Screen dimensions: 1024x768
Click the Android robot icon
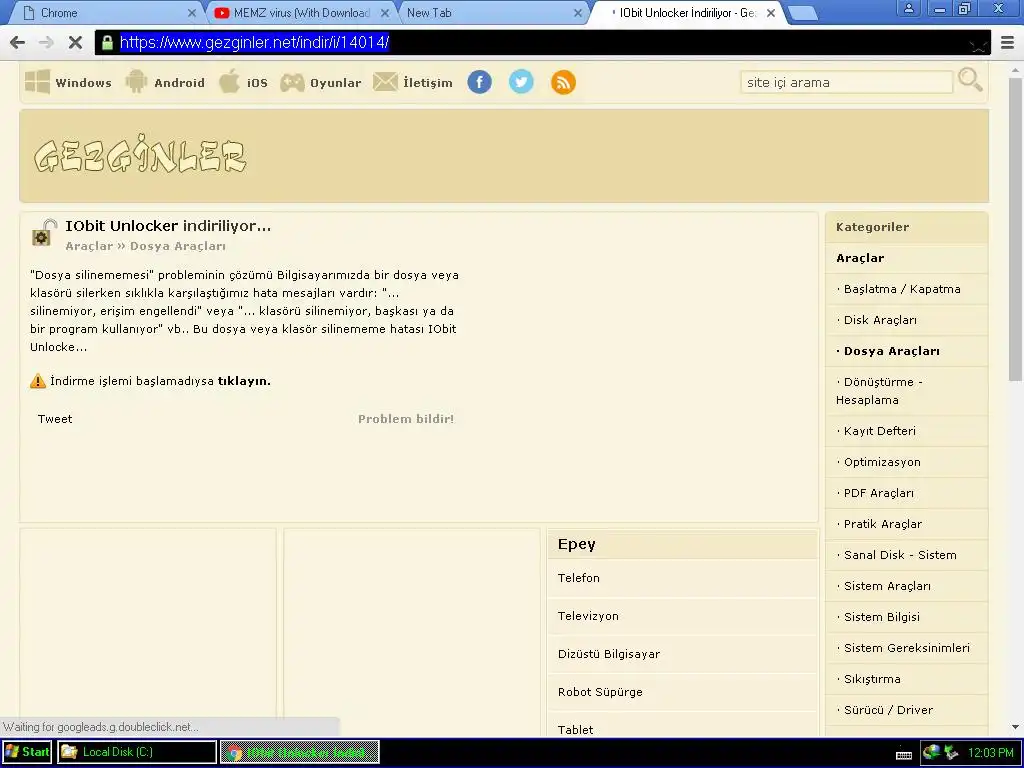(136, 82)
